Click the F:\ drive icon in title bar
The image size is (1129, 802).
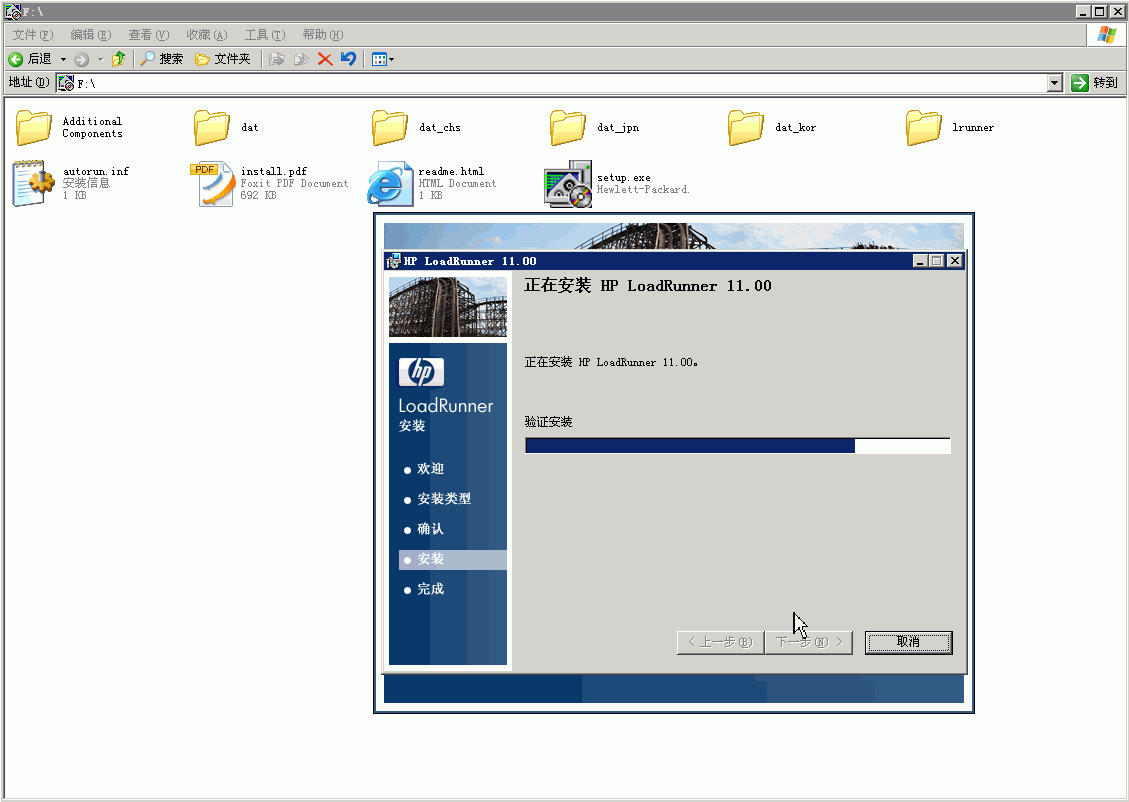click(x=13, y=12)
